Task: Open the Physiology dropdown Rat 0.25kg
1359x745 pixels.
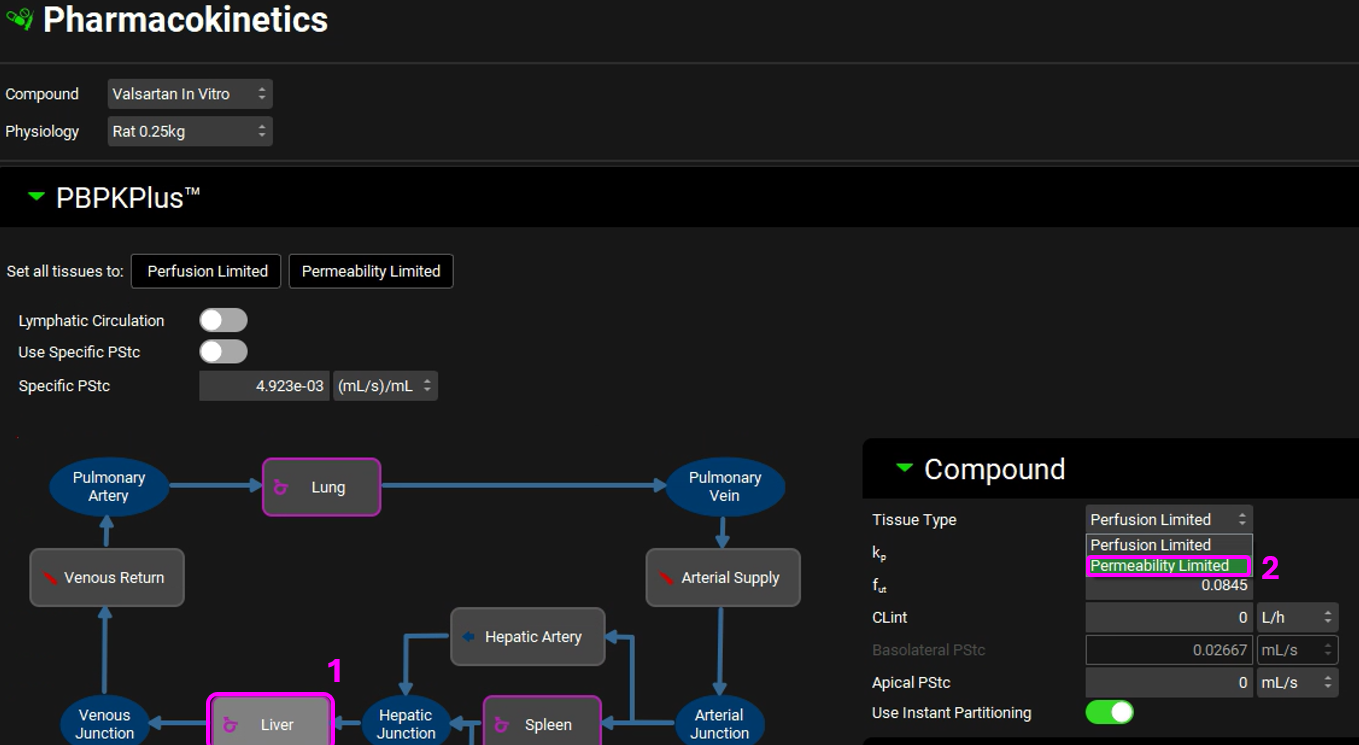Action: pyautogui.click(x=189, y=131)
